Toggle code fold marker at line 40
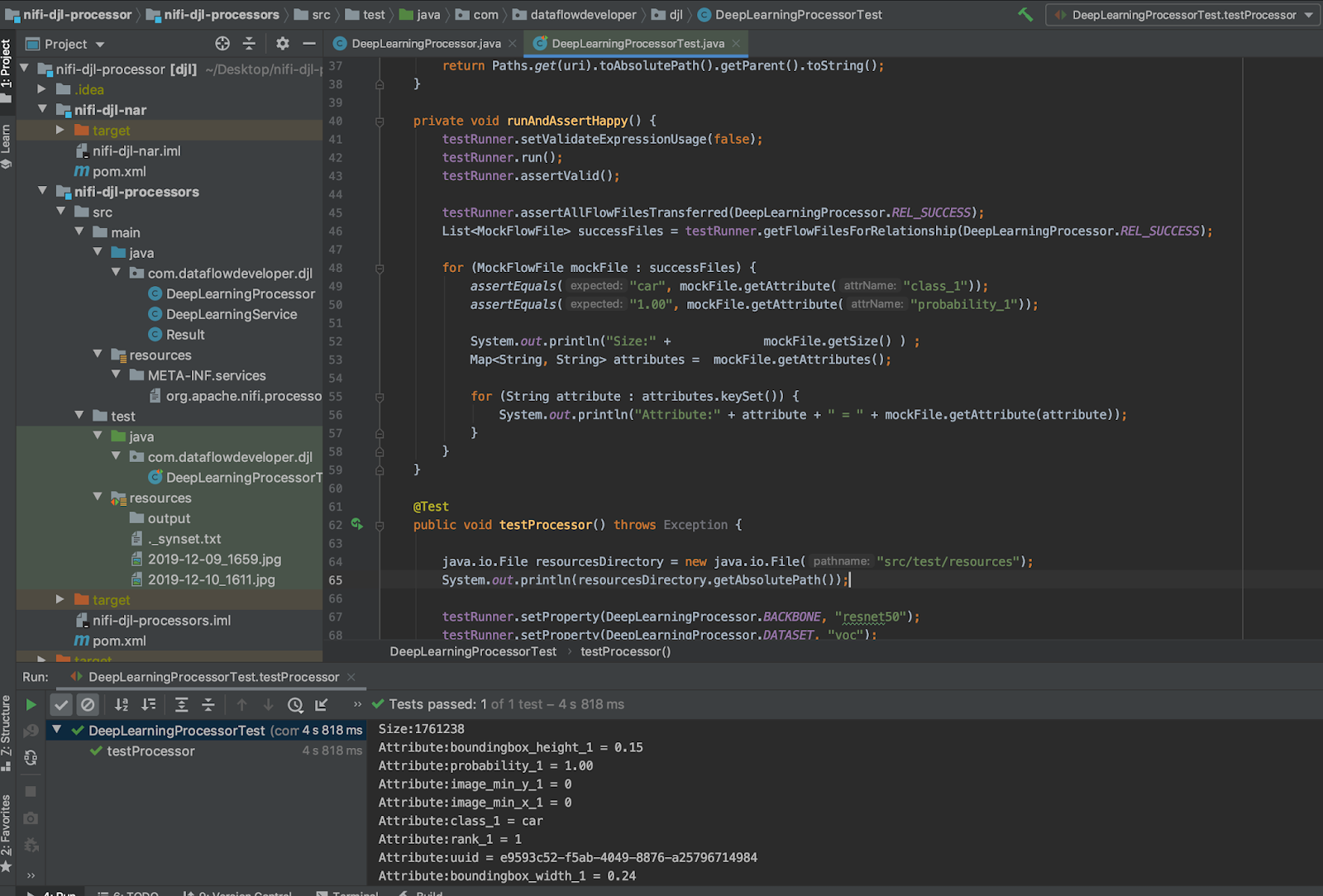This screenshot has height=896, width=1323. [x=380, y=122]
